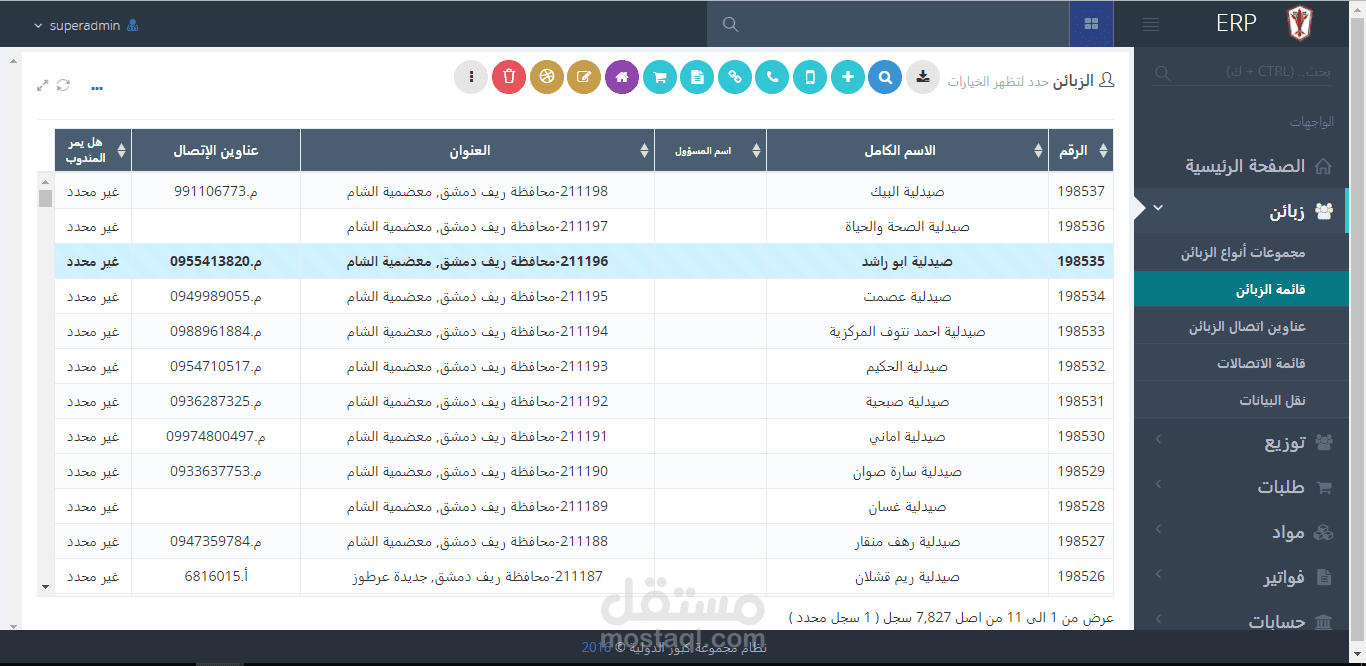1366x666 pixels.
Task: Expand the توزيع sidebar section
Action: click(1250, 442)
